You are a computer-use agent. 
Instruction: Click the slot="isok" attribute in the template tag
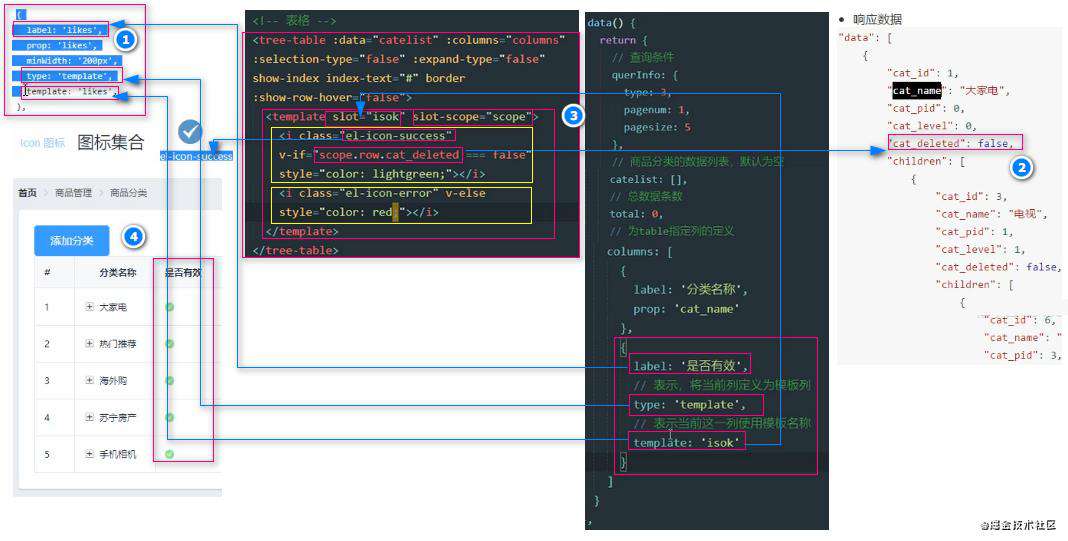click(368, 117)
